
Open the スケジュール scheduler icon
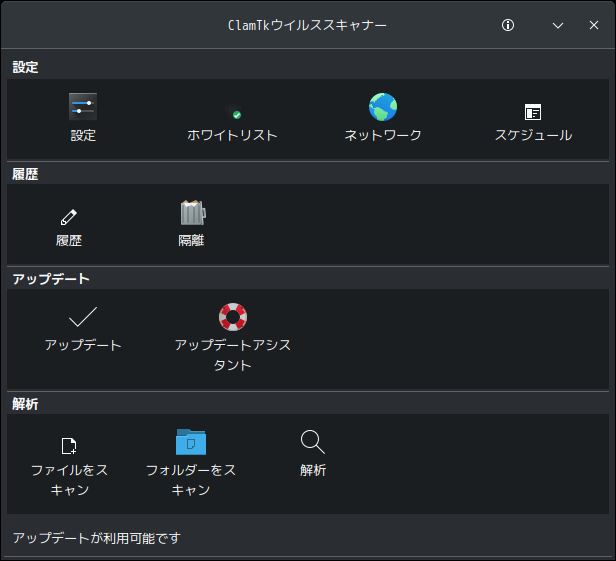(533, 112)
